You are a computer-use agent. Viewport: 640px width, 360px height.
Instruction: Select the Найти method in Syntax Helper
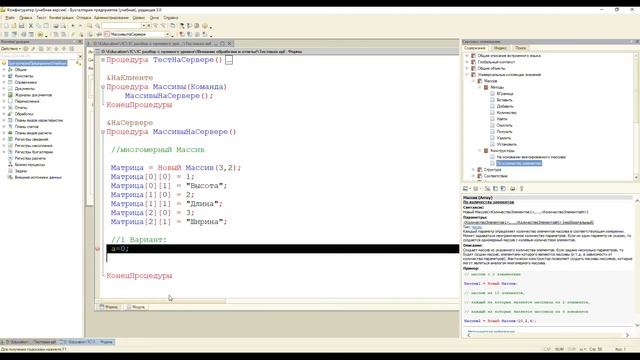(502, 119)
